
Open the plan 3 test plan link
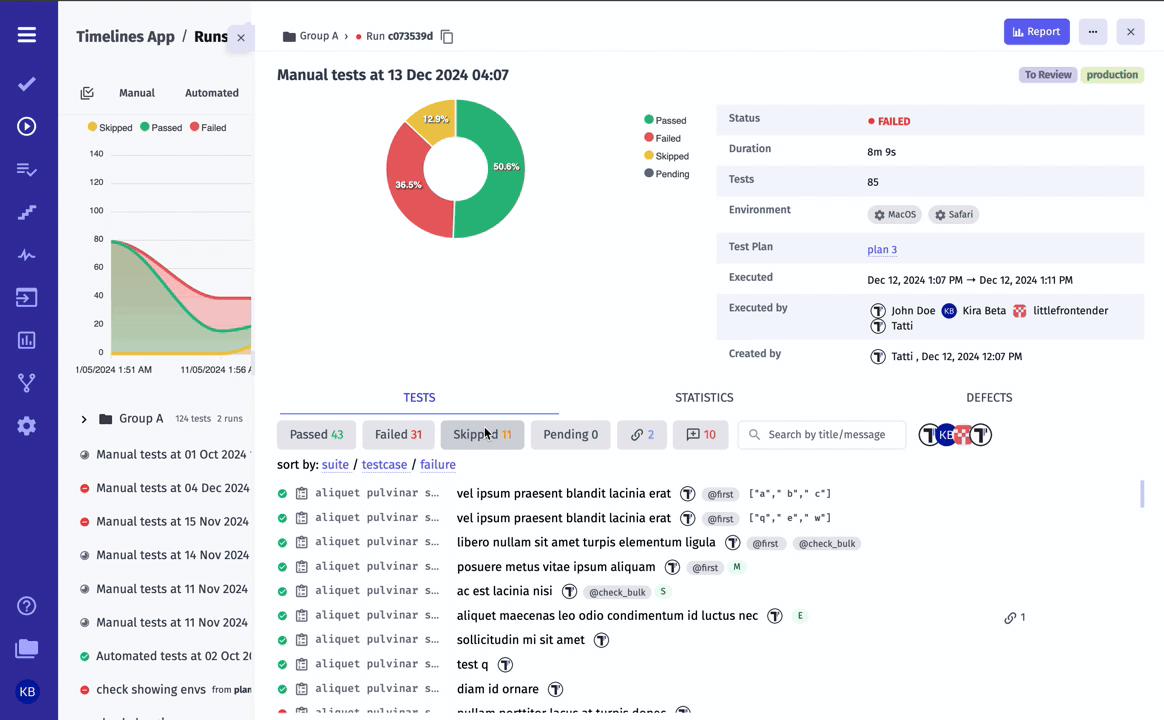(x=882, y=249)
